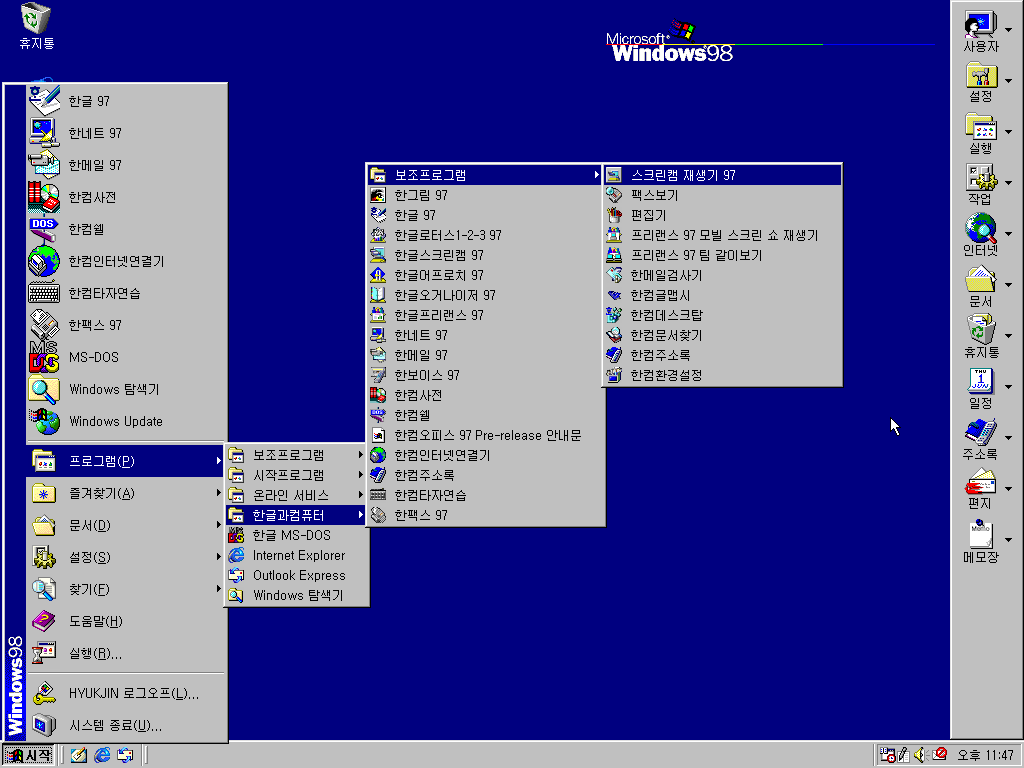Open 한컴데스크탑
The image size is (1024, 768).
click(722, 315)
